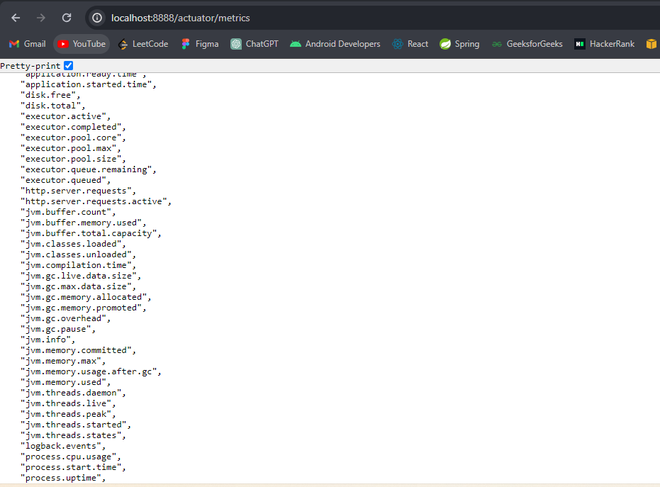Click the "jvm.gc.overhead" entry
This screenshot has height=487, width=660.
(x=66, y=319)
